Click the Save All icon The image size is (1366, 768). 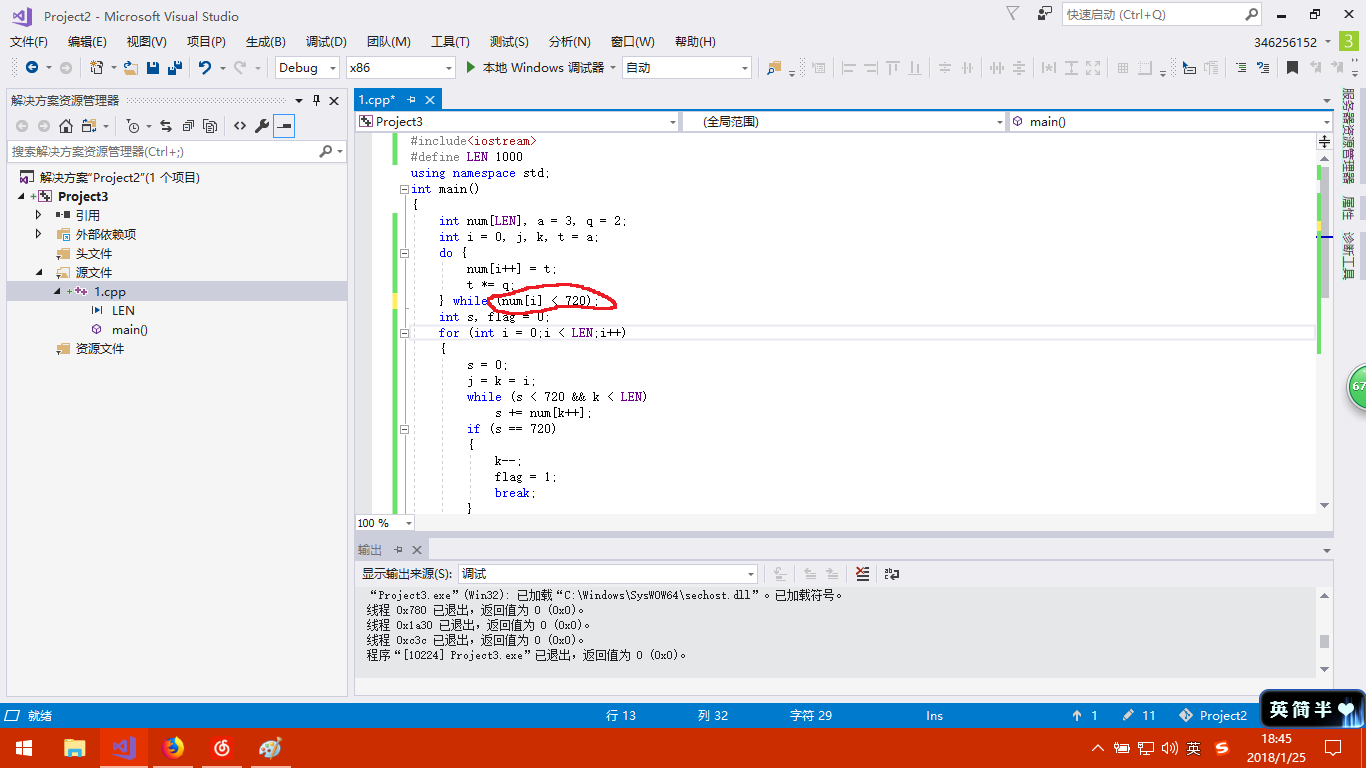point(175,67)
